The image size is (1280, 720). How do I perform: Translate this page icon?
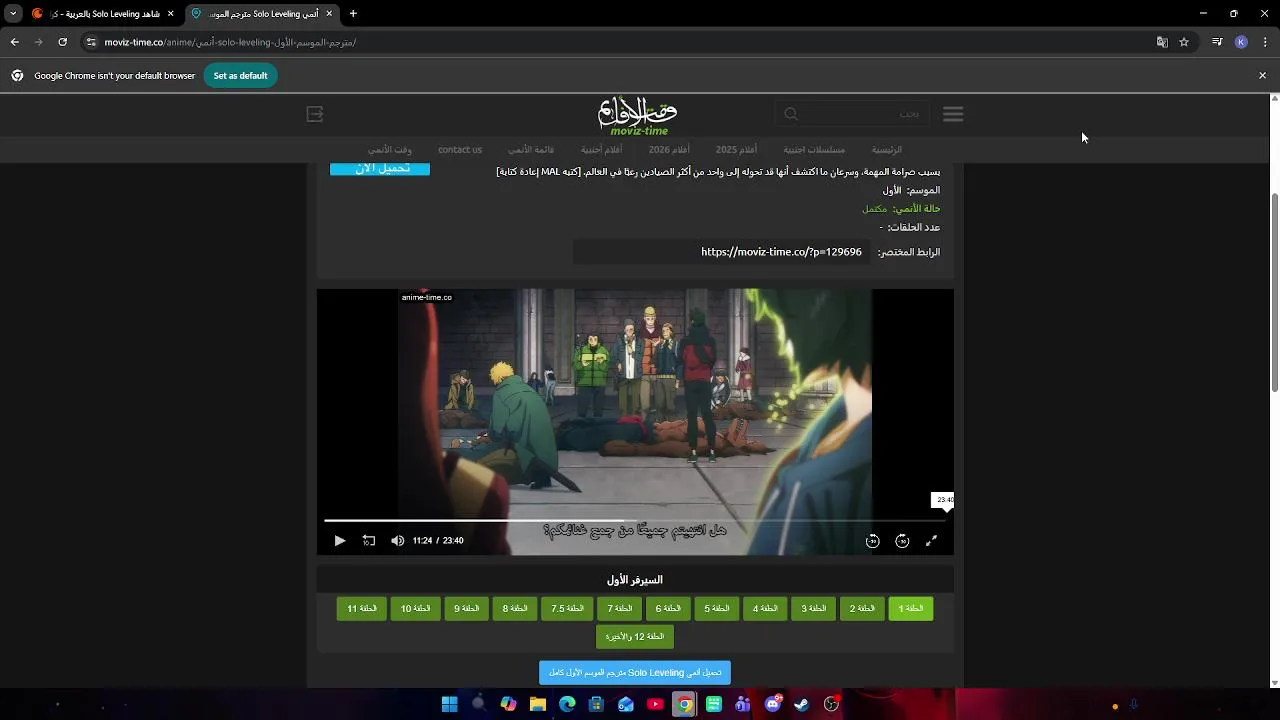1162,42
